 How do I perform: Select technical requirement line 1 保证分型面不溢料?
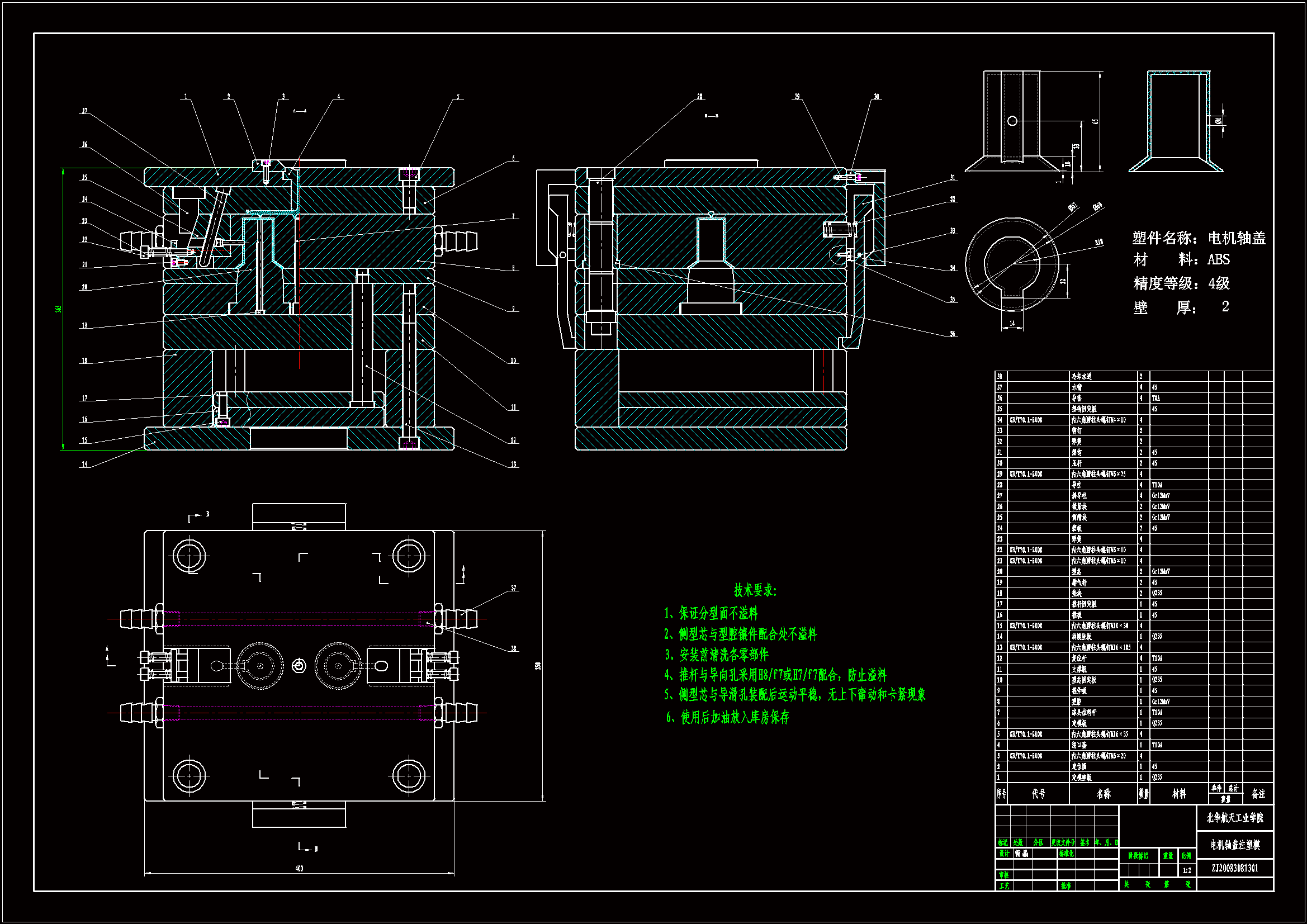pos(711,613)
